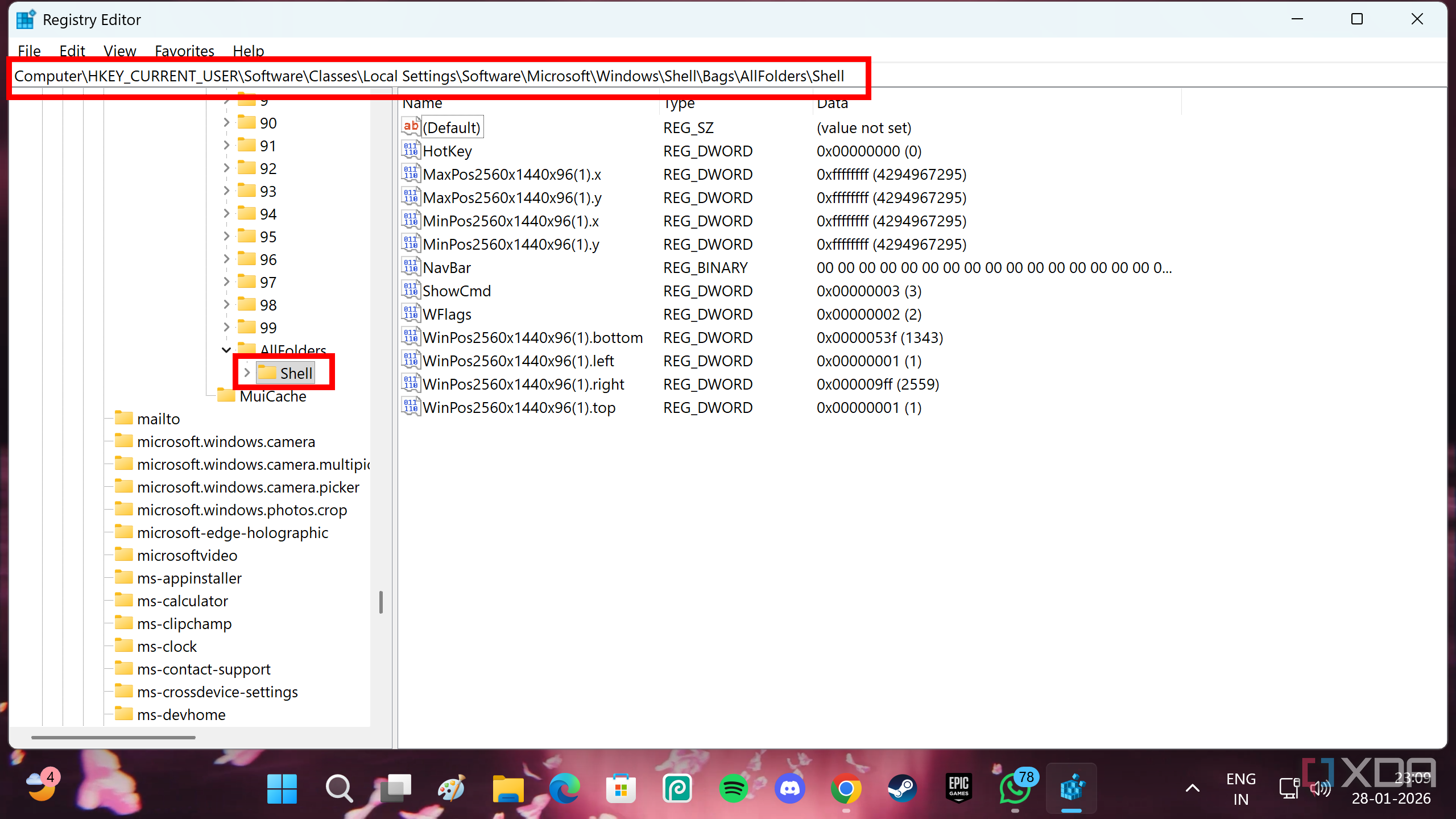Expand the 95 key in tree
Image resolution: width=1456 pixels, height=819 pixels.
click(226, 236)
